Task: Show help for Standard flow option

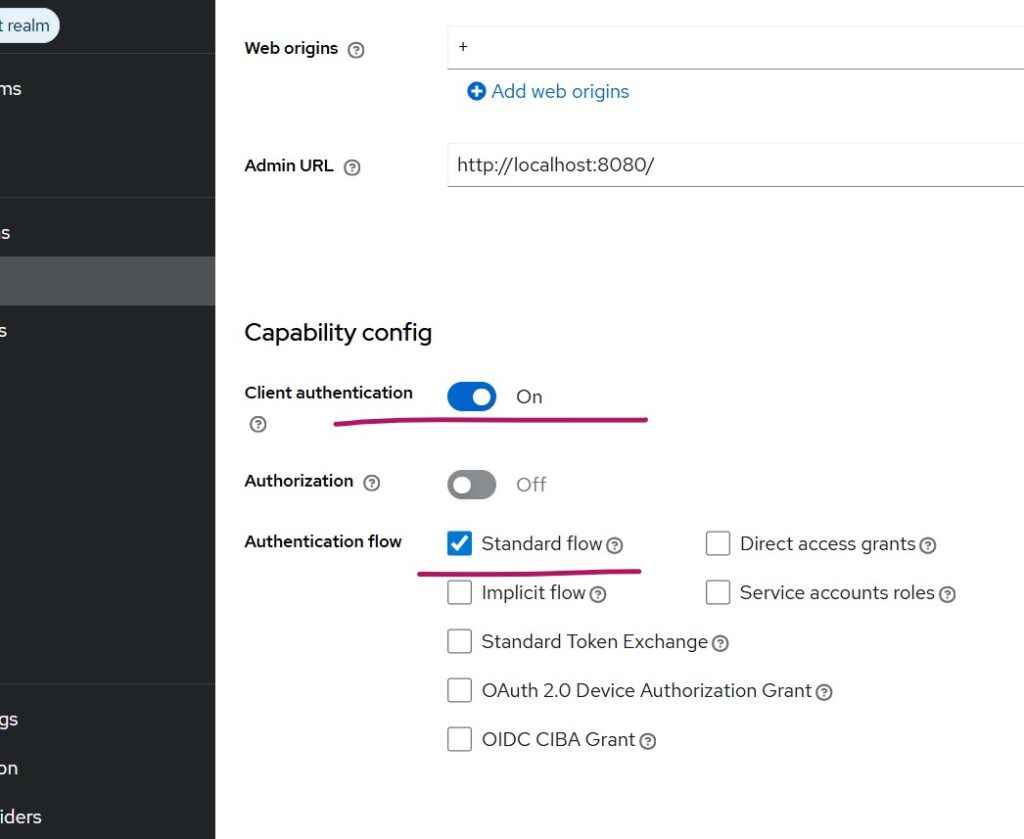Action: (x=615, y=545)
